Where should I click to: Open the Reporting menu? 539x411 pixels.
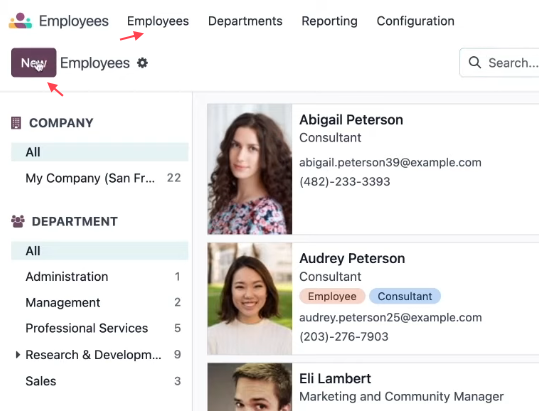click(x=329, y=21)
